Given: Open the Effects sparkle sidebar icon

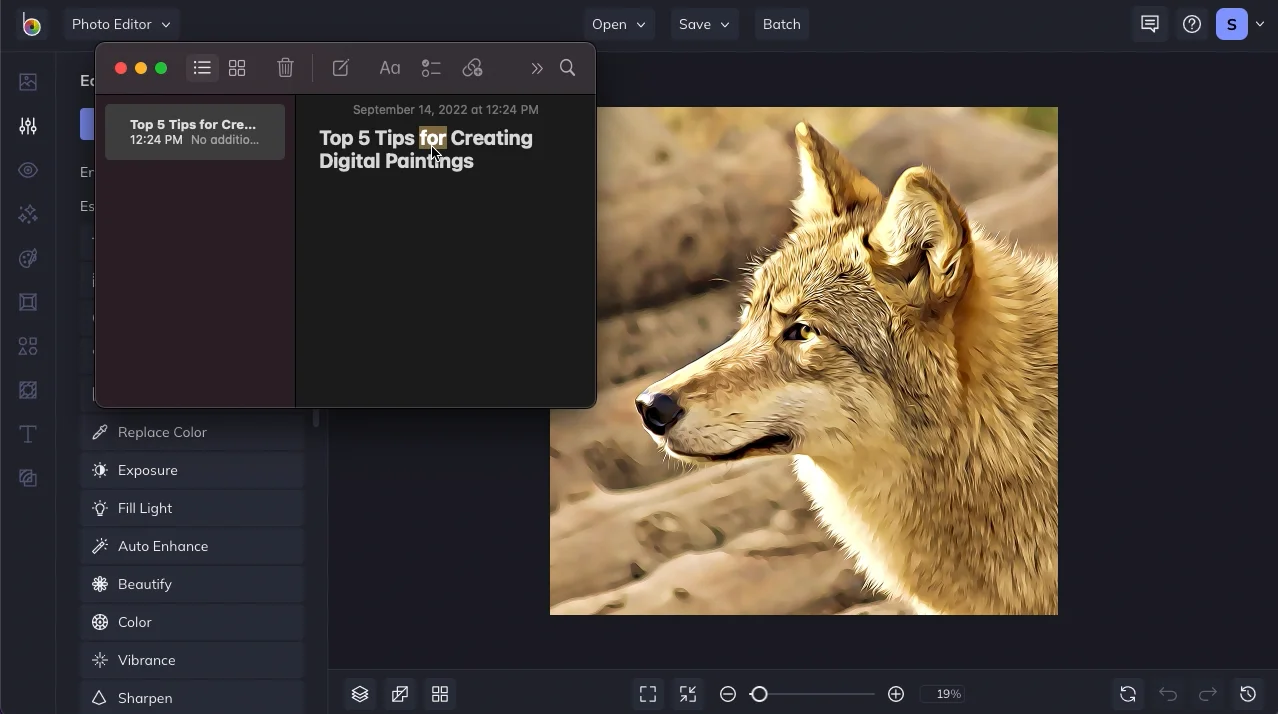Looking at the screenshot, I should tap(28, 214).
